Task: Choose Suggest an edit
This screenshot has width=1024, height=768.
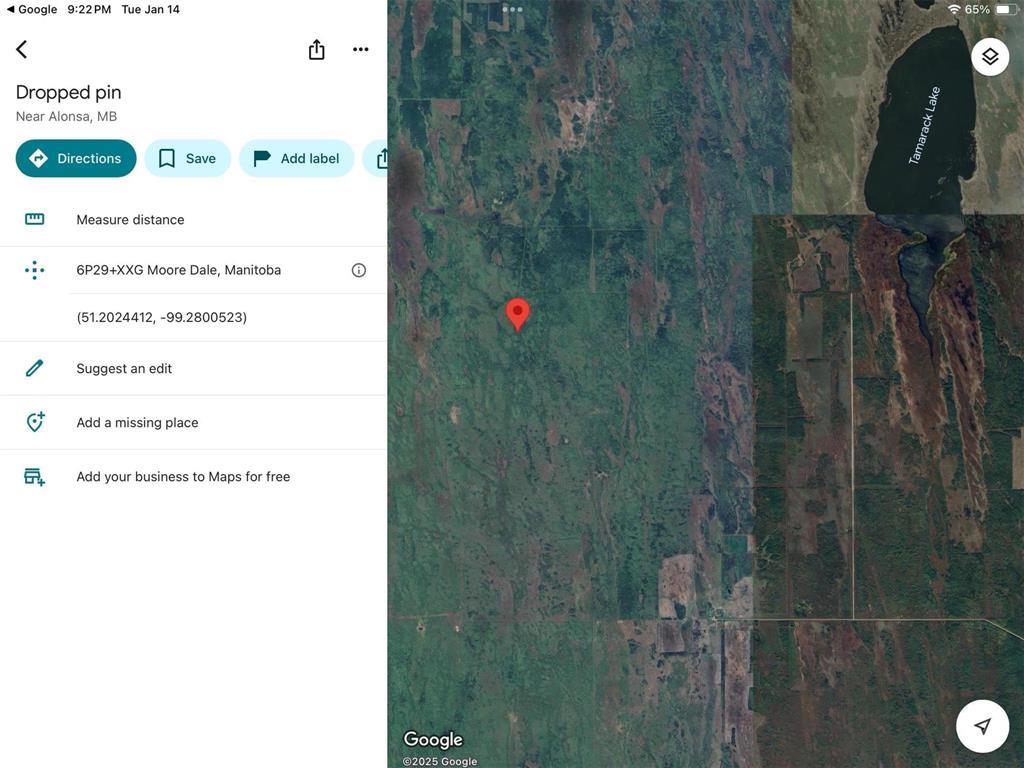Action: tap(124, 368)
